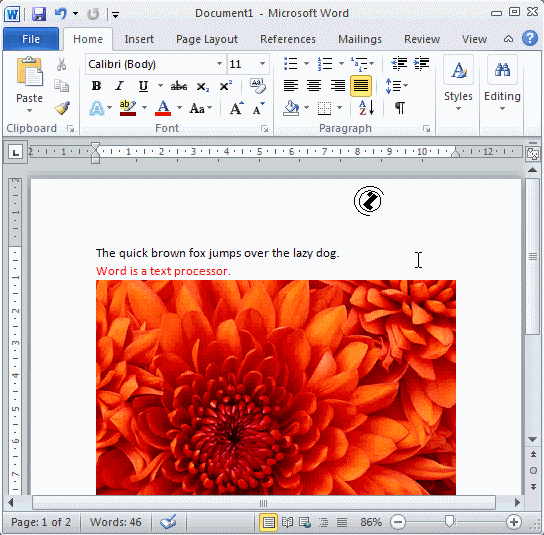Screen dimensions: 544x535
Task: Toggle Strikethrough formatting
Action: [179, 86]
